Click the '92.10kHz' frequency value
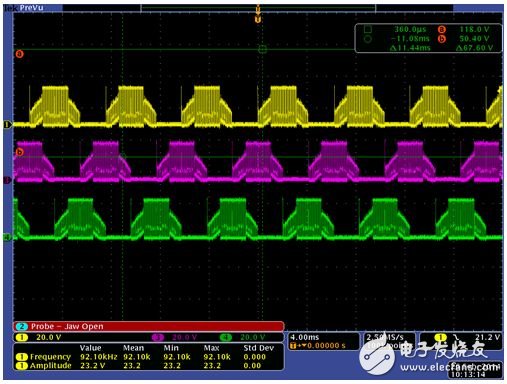507x384 pixels. [99, 357]
